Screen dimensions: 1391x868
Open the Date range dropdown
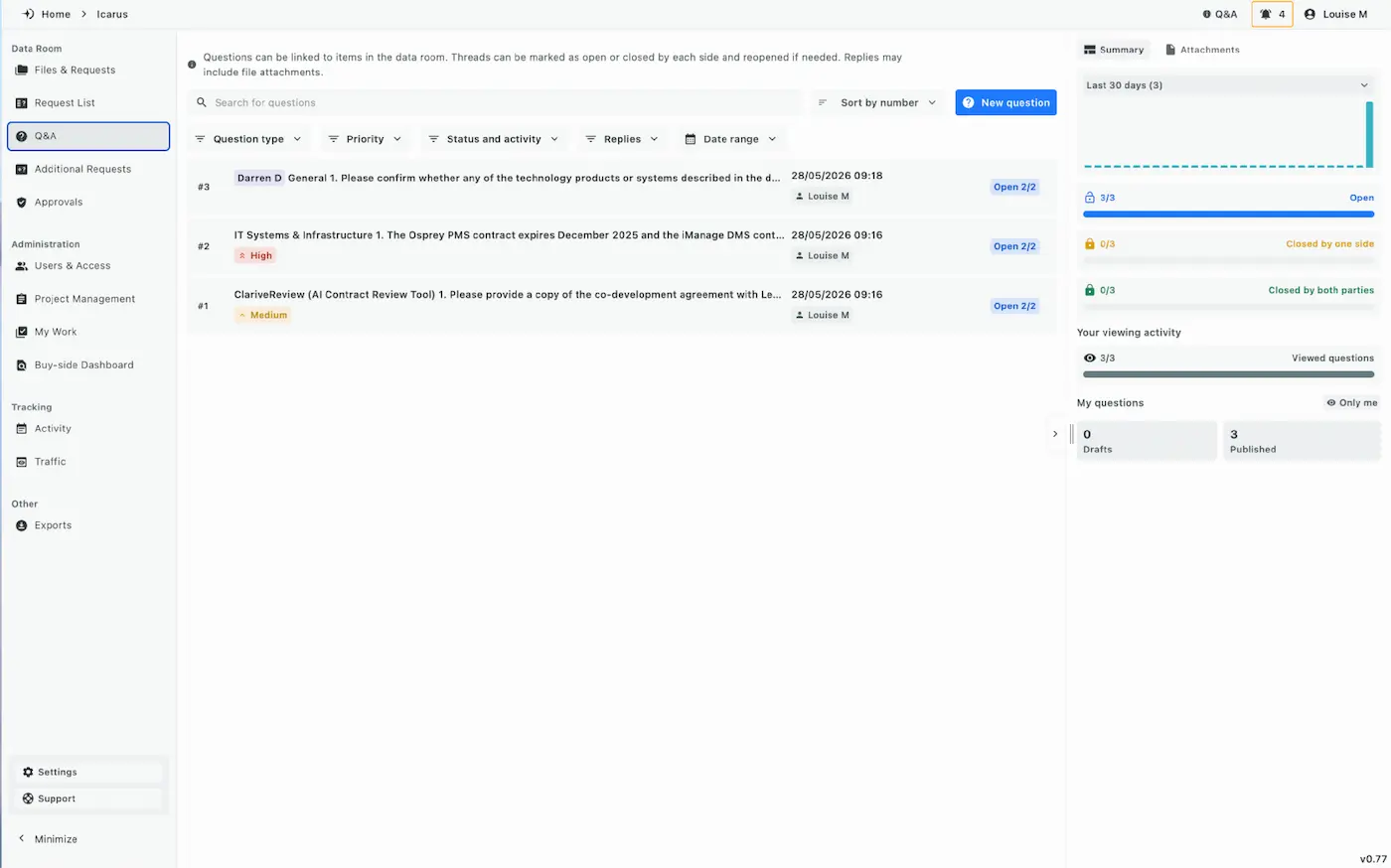point(730,139)
